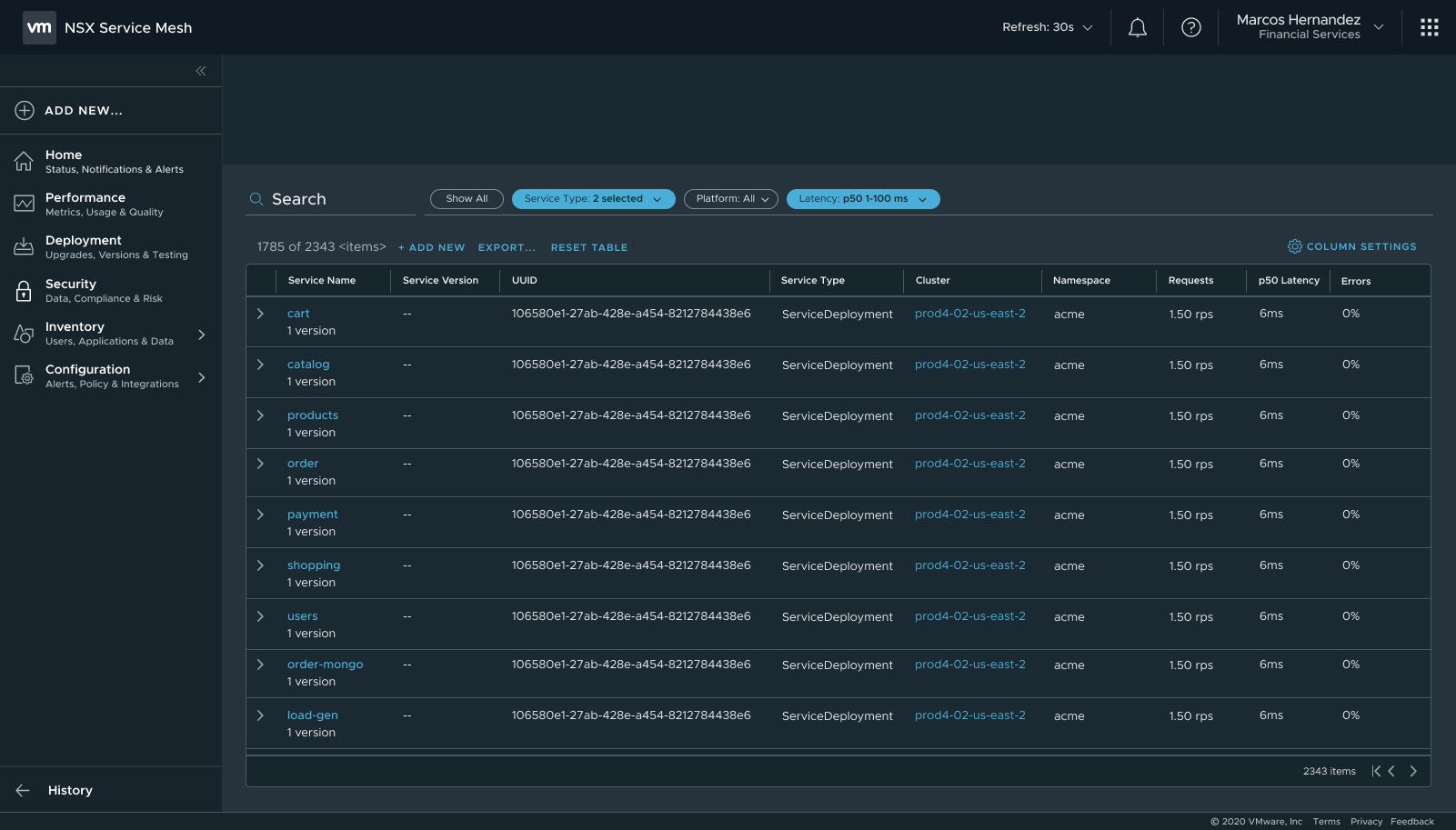Sort by p50 Latency column header
Screen dimensions: 1456x830
[1289, 280]
